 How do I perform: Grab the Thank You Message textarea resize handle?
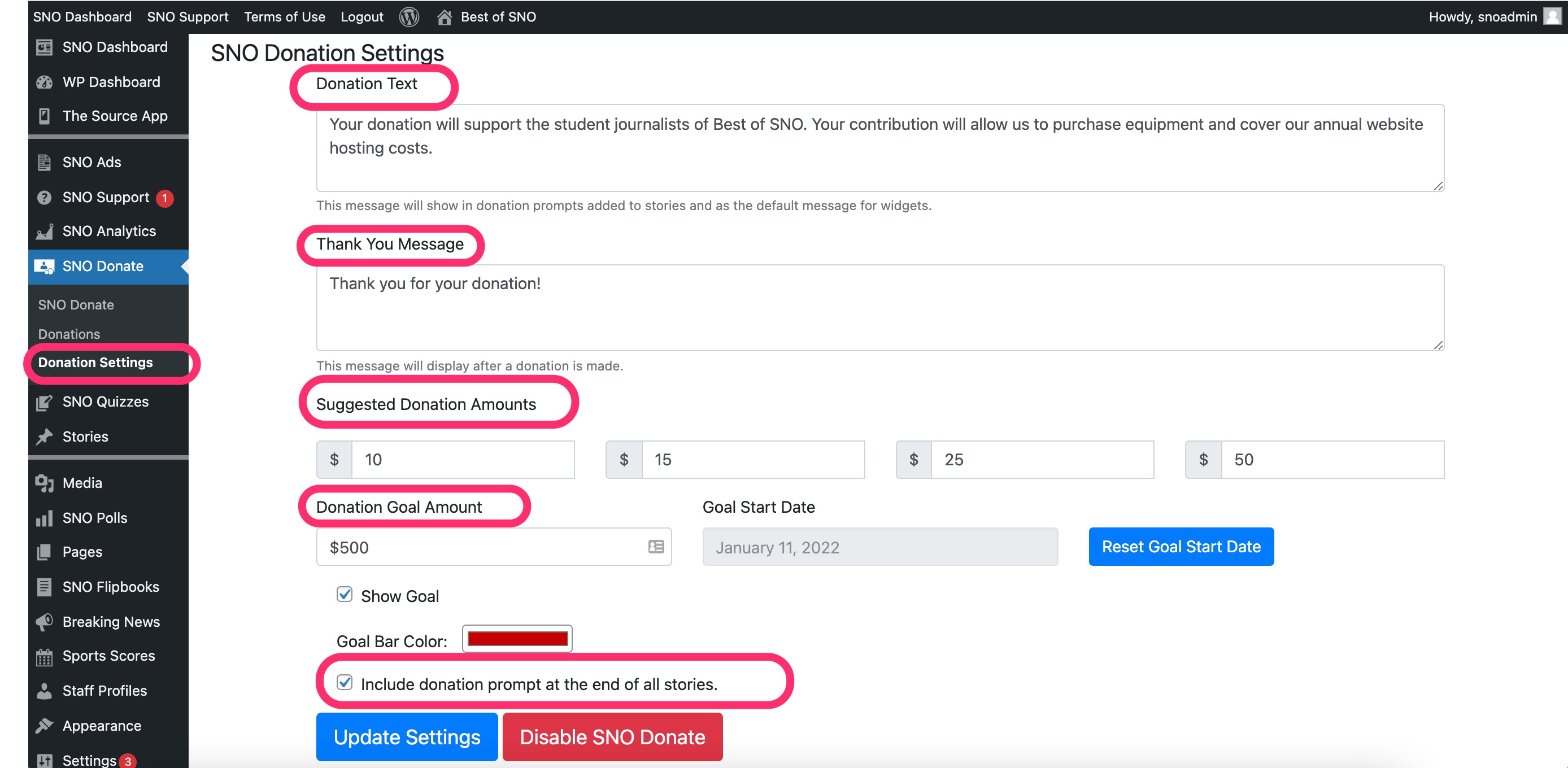click(x=1438, y=346)
